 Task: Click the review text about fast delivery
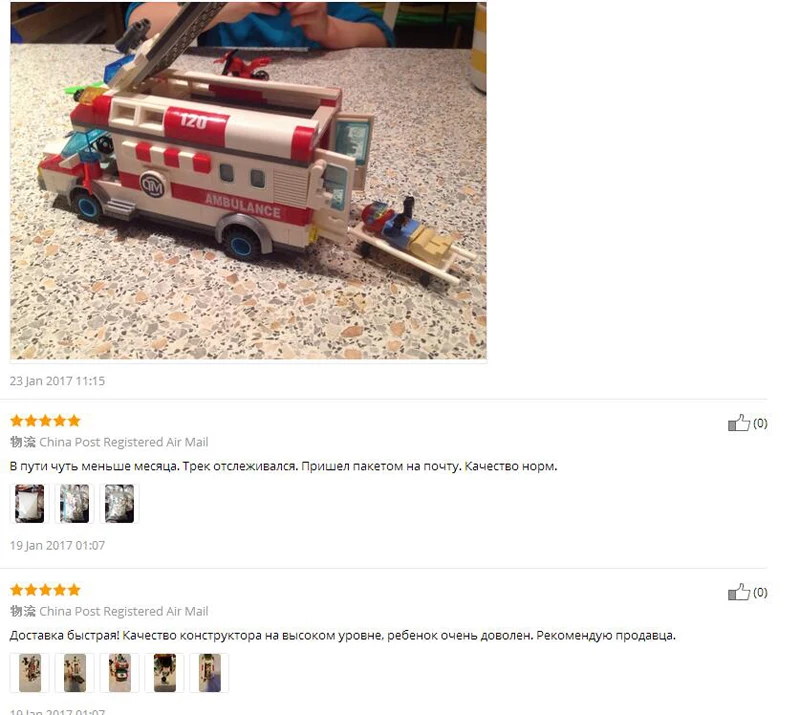(x=342, y=635)
